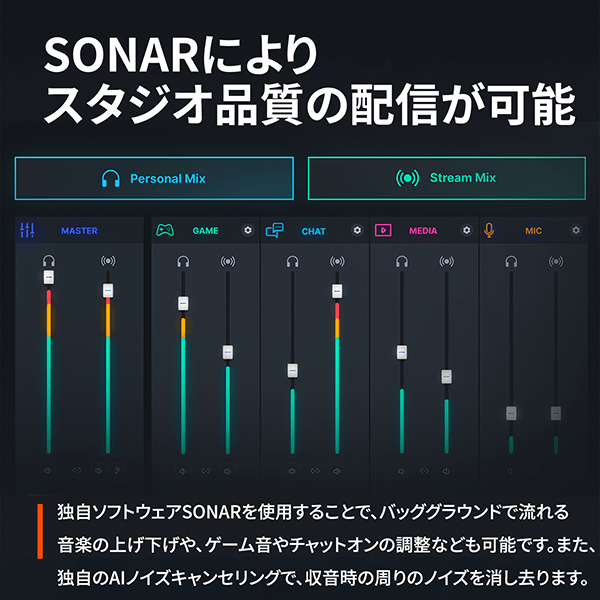Click the CHAT stream volume fader handle
Image resolution: width=600 pixels, height=600 pixels.
point(337,291)
